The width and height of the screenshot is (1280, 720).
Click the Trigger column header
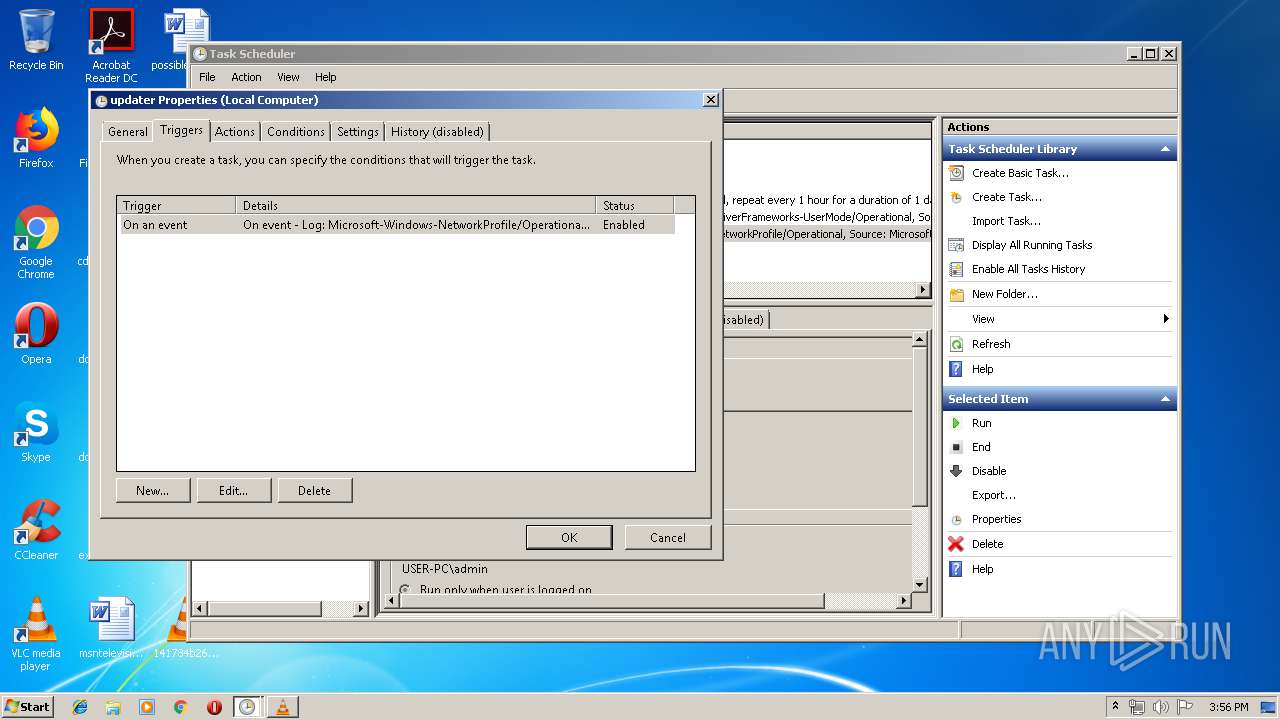coord(176,206)
